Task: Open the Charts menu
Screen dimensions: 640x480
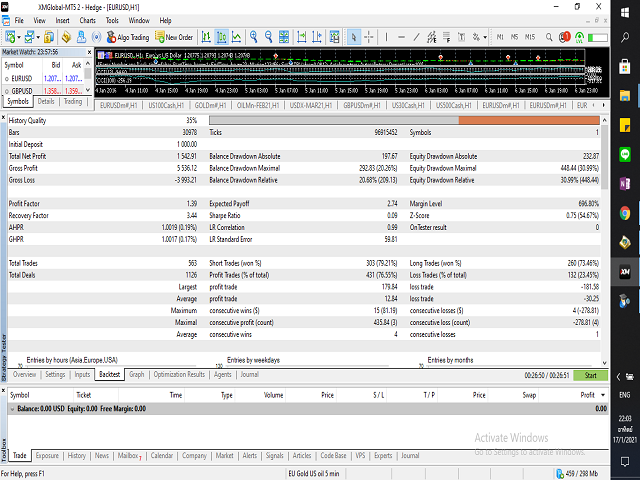Action: [x=90, y=19]
